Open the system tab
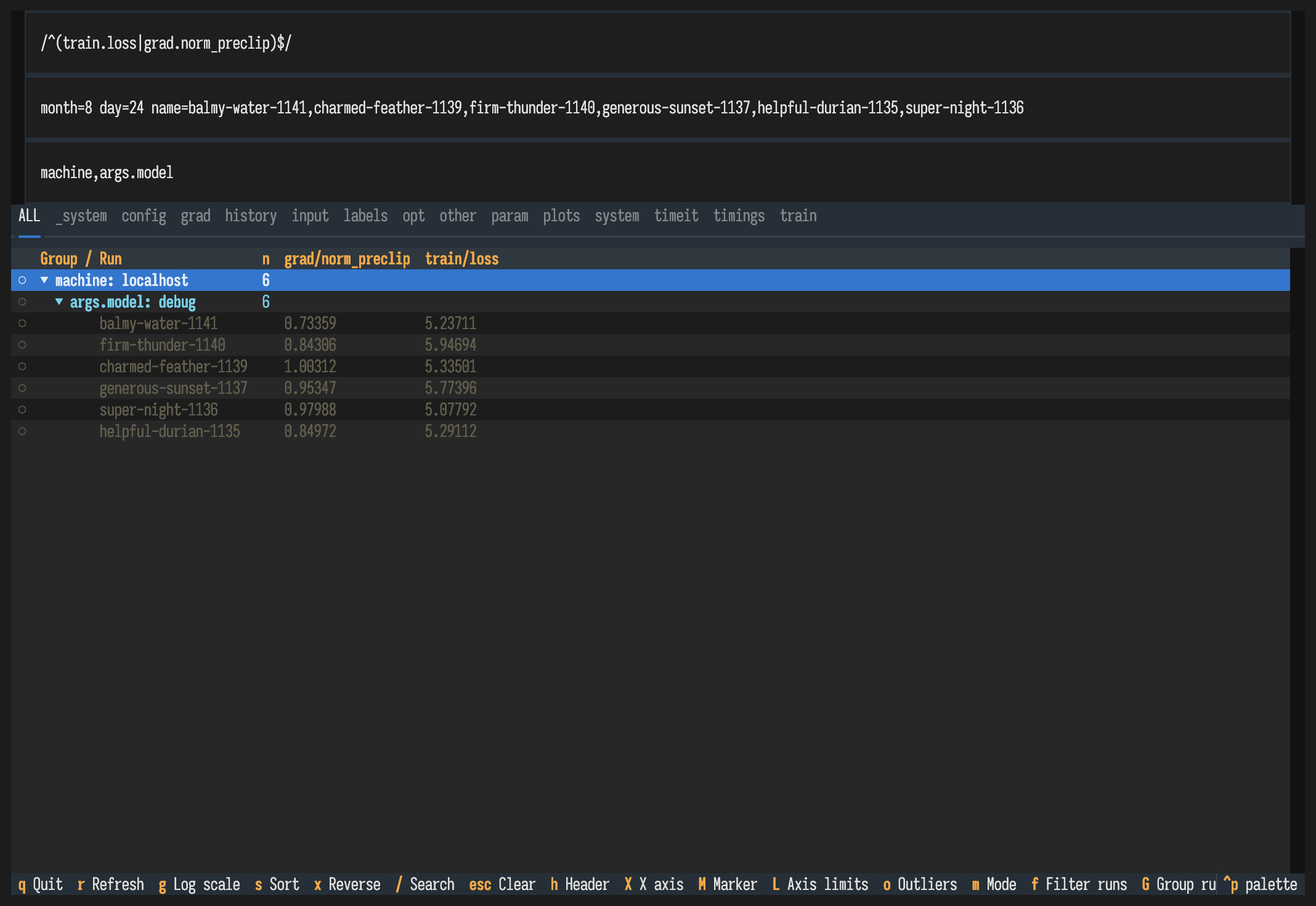The image size is (1316, 906). 617,216
